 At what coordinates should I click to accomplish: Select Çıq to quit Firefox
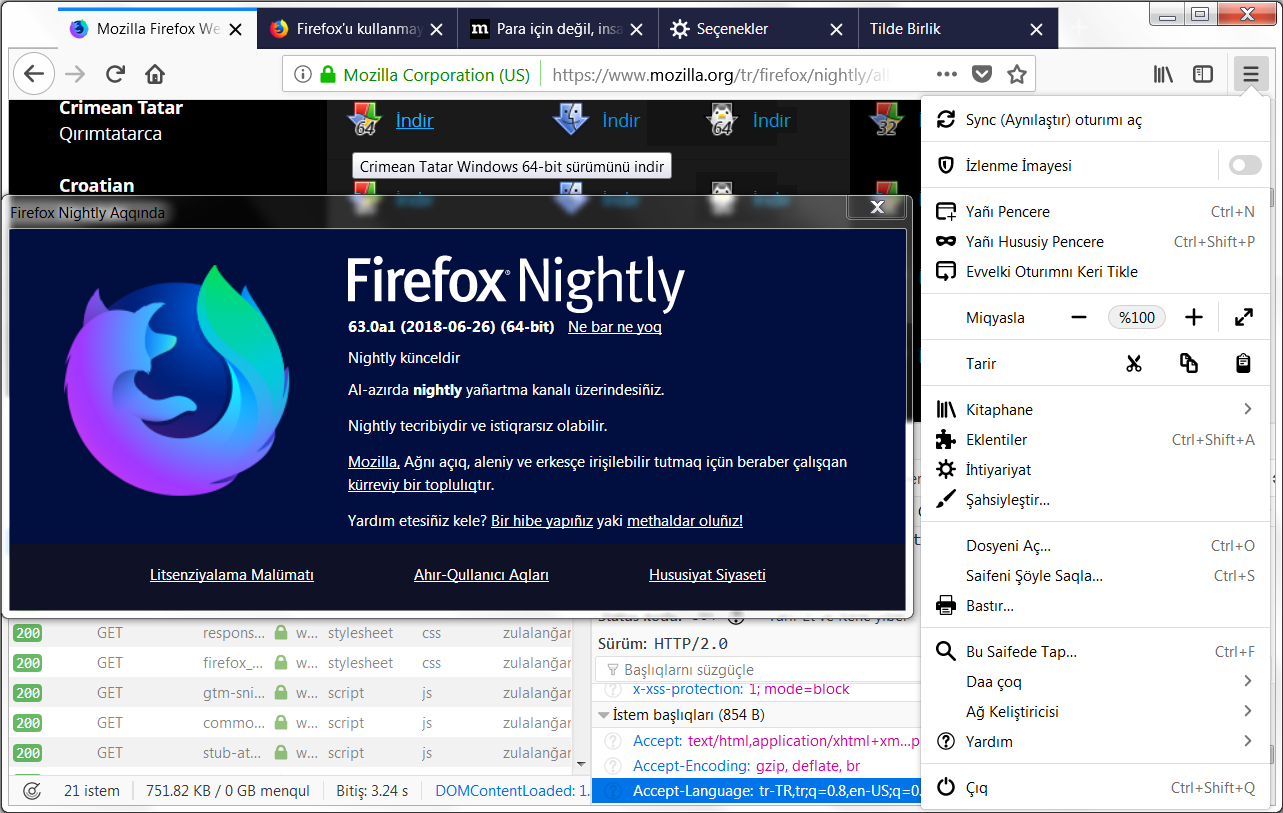click(1097, 788)
